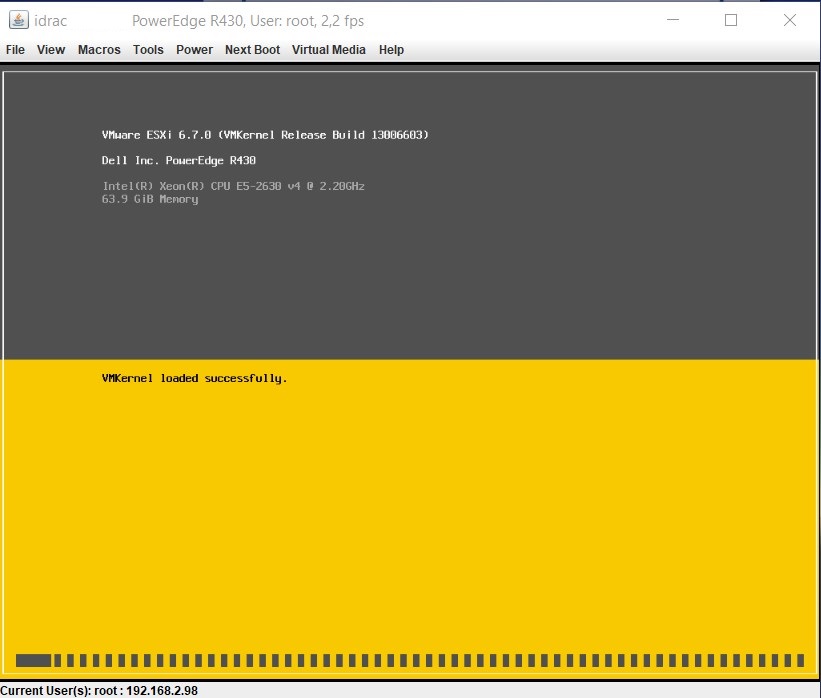Open the Macros menu
The height and width of the screenshot is (698, 821).
pyautogui.click(x=99, y=50)
